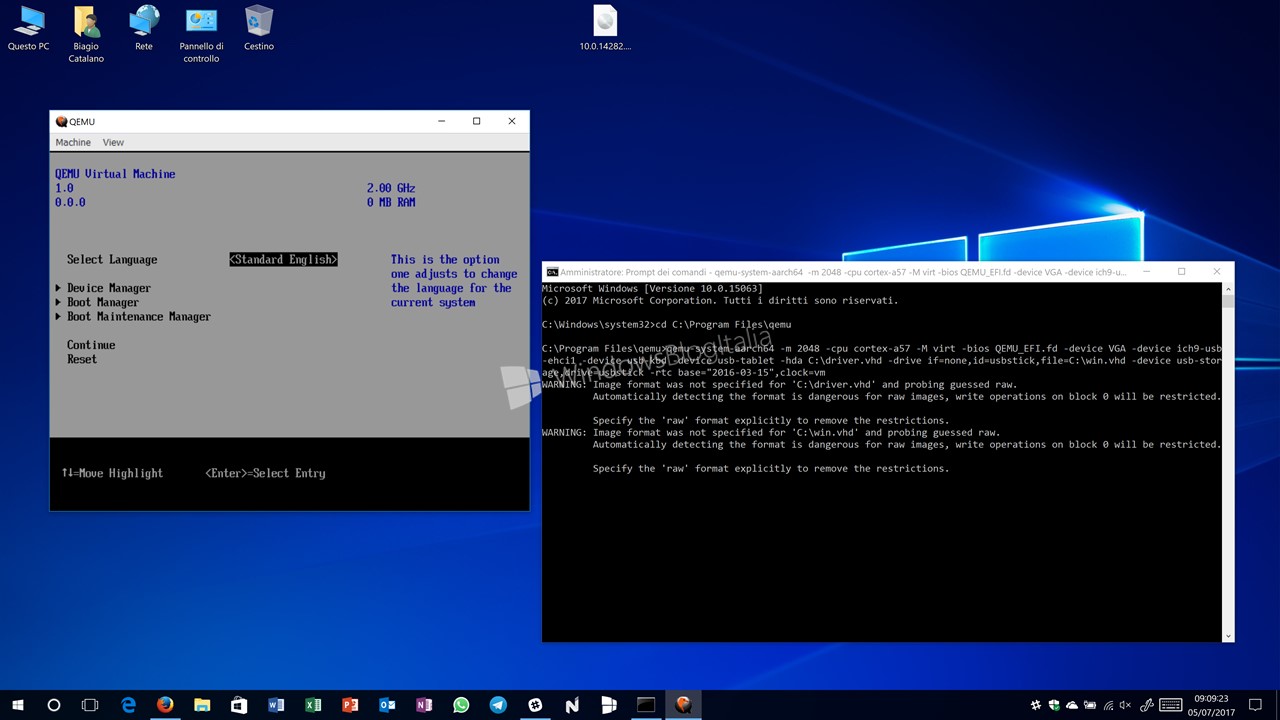Select the 10.0.14282 file on the desktop
Viewport: 1280px width, 720px height.
(x=605, y=28)
